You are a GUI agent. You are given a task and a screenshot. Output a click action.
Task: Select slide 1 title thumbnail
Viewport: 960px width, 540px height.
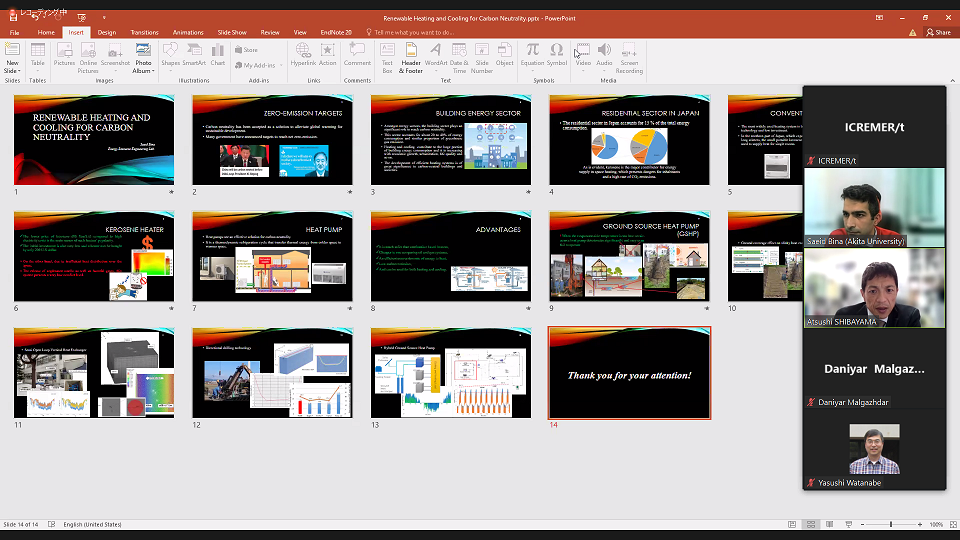[94, 140]
